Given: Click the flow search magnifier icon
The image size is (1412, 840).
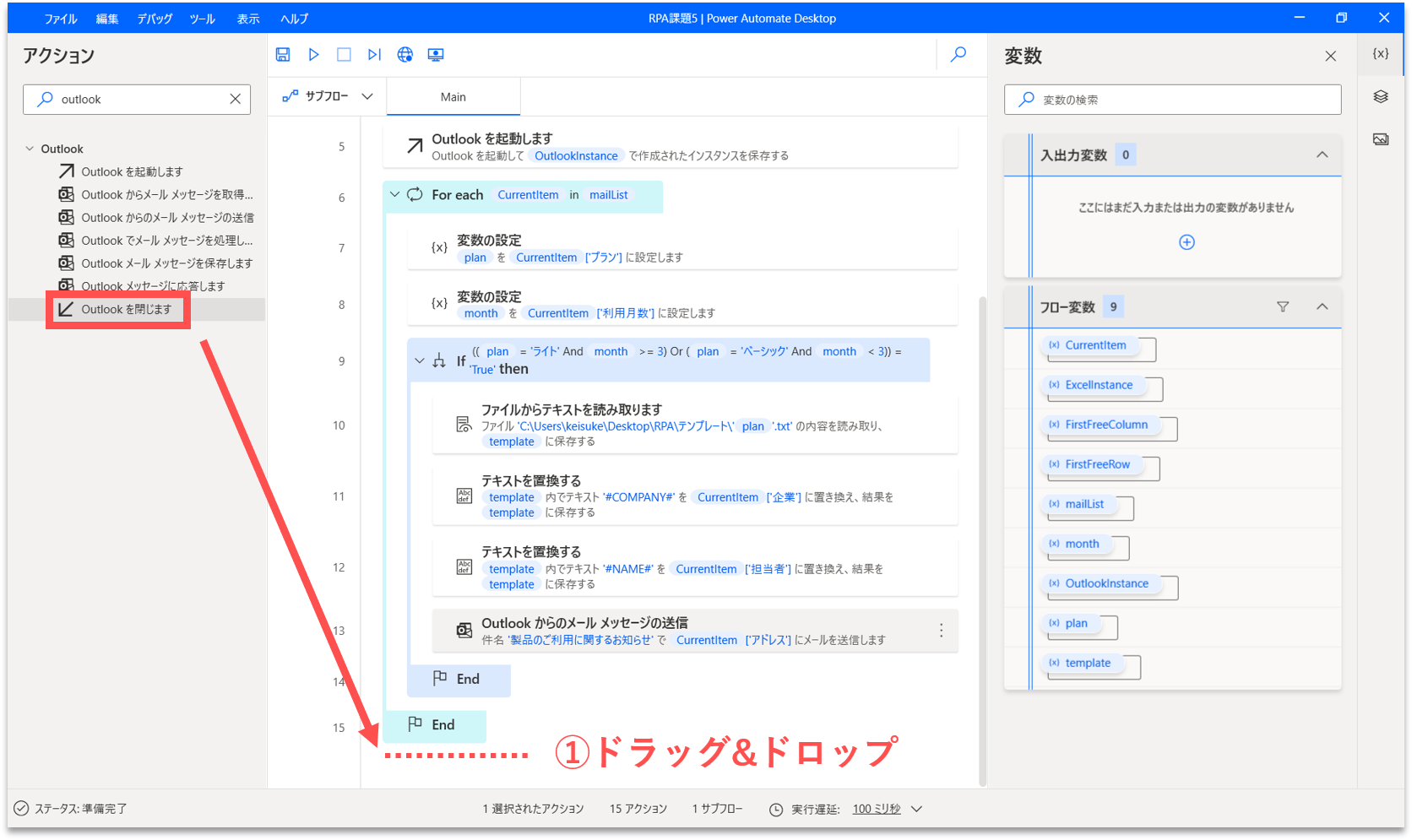Looking at the screenshot, I should [959, 55].
